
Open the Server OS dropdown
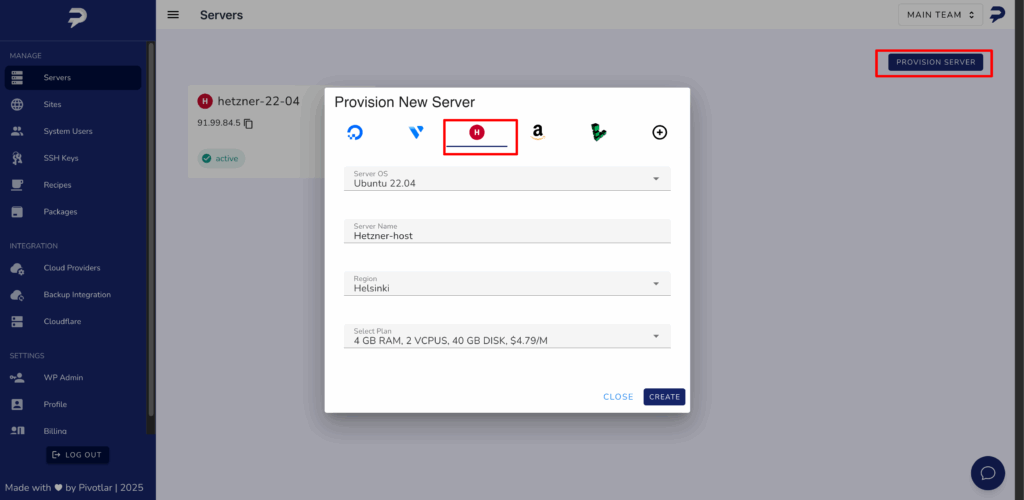[x=507, y=179]
